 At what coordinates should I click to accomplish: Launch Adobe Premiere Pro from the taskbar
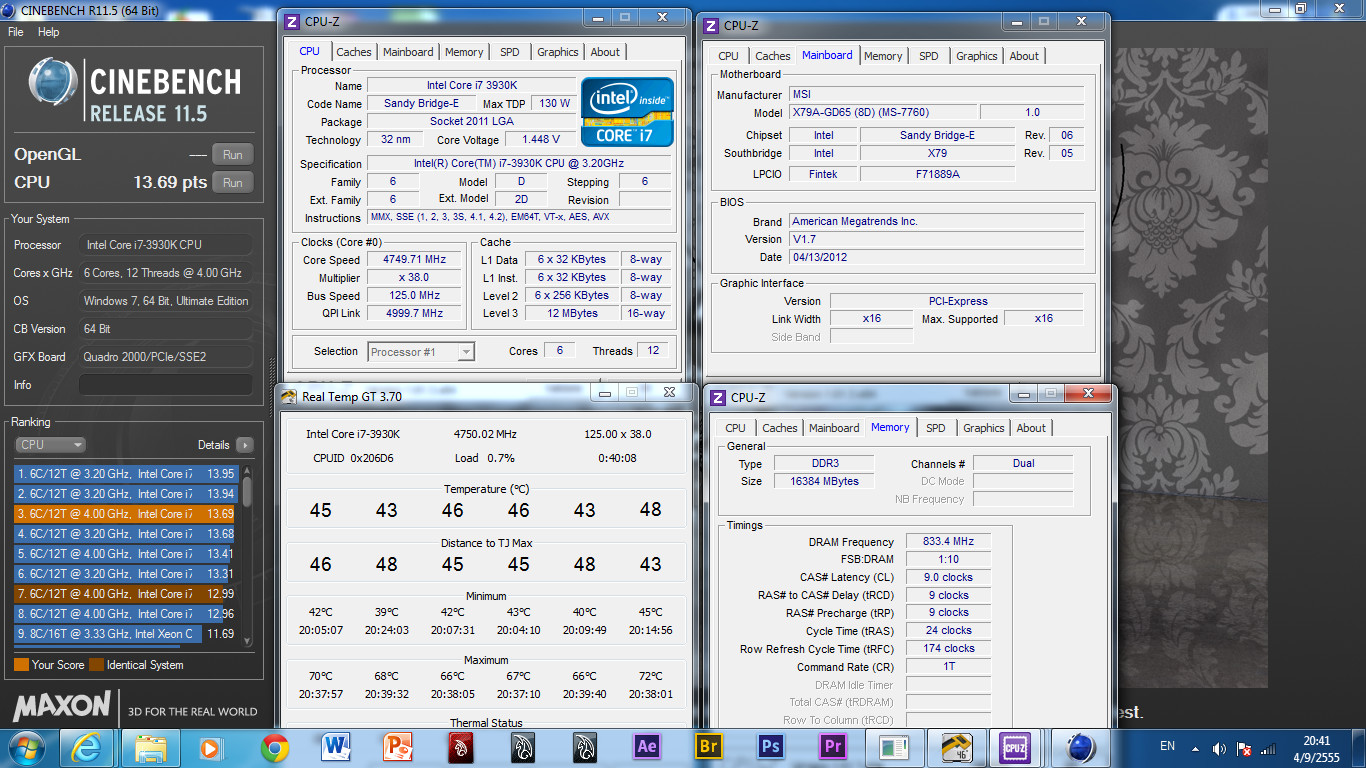pos(833,747)
